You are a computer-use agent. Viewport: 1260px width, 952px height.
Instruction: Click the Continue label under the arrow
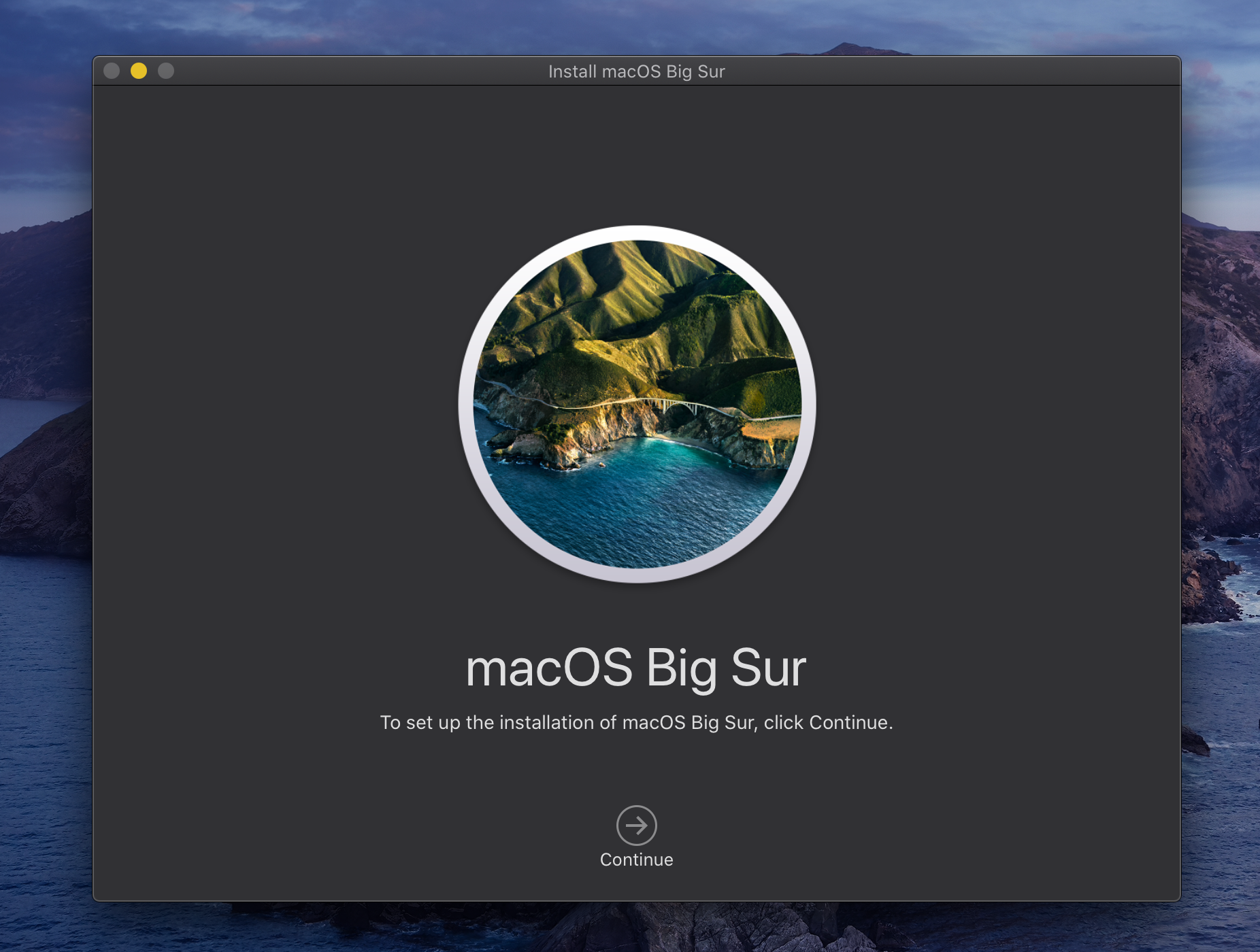point(636,860)
